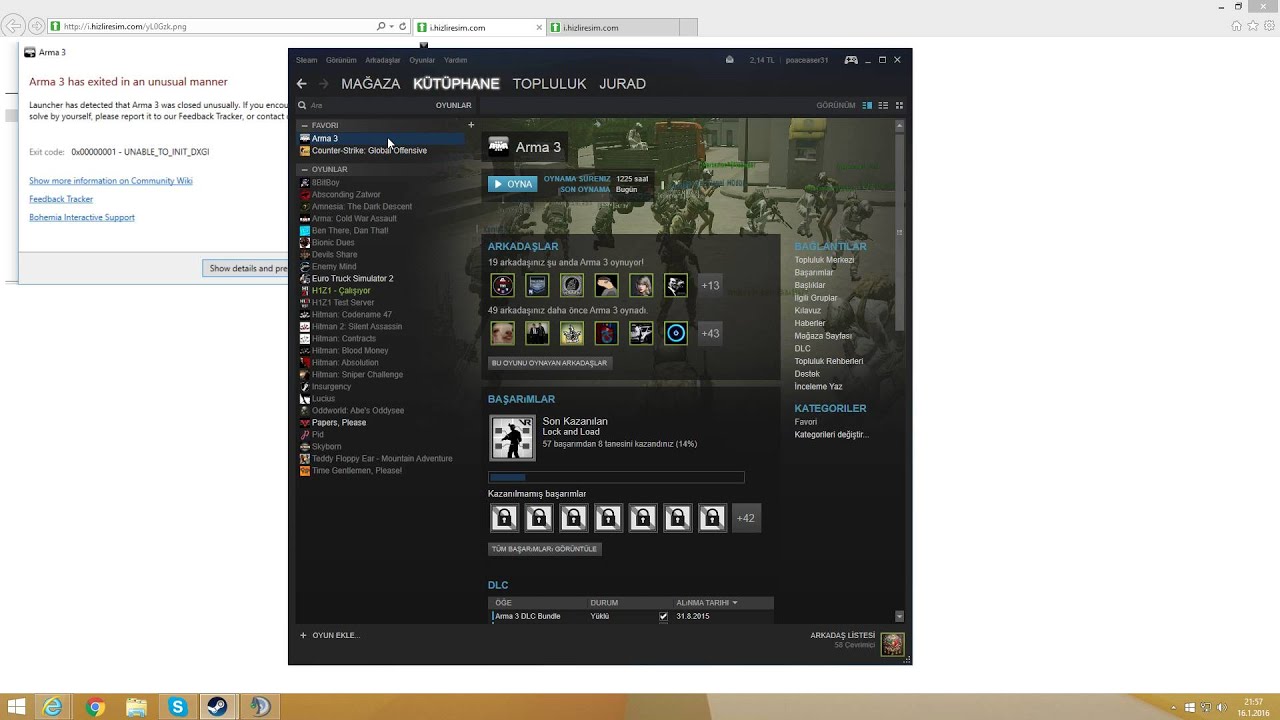
Task: Collapse the OYUNLAR category
Action: pyautogui.click(x=304, y=170)
